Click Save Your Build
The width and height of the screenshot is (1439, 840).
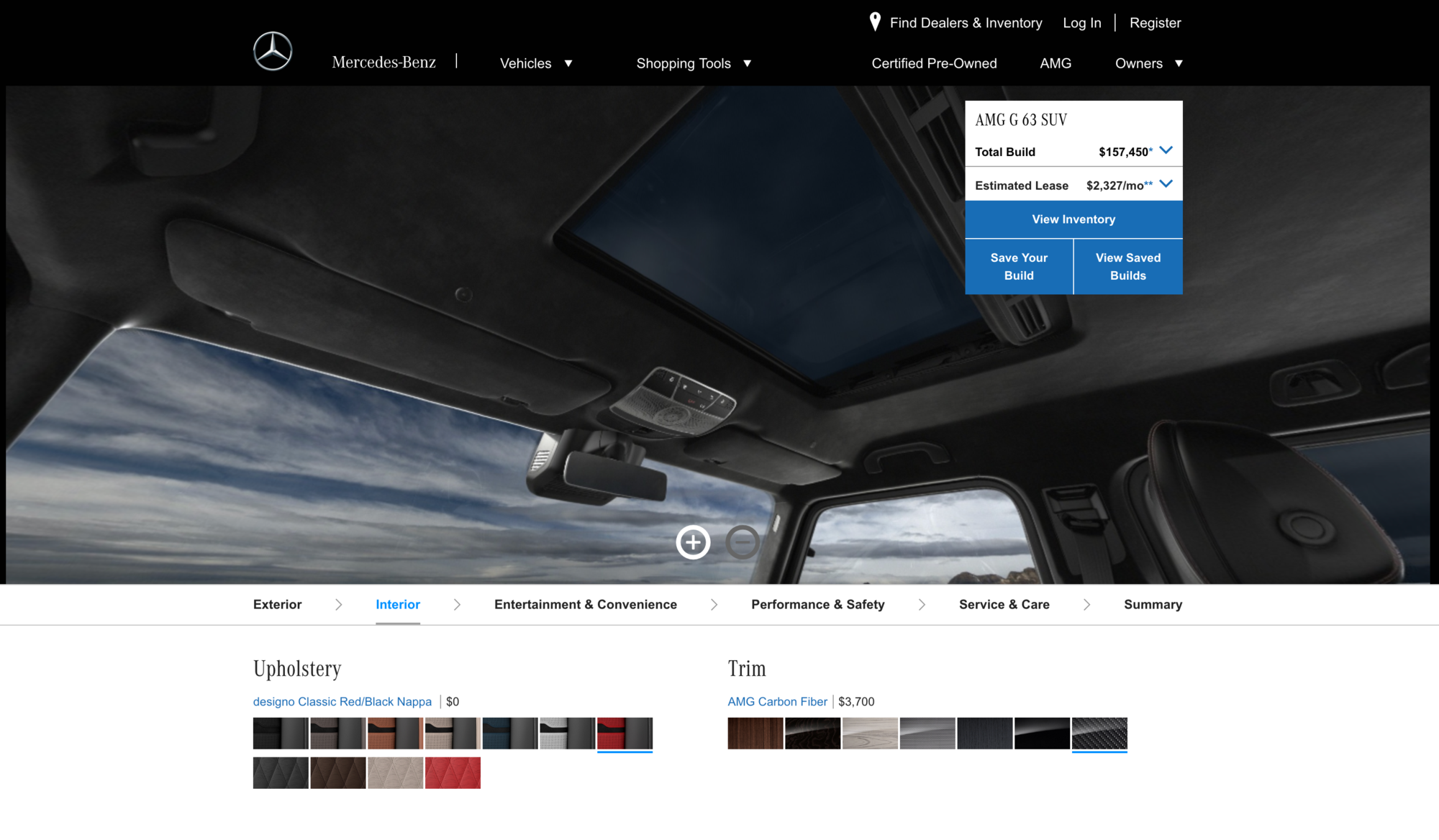[x=1019, y=266]
